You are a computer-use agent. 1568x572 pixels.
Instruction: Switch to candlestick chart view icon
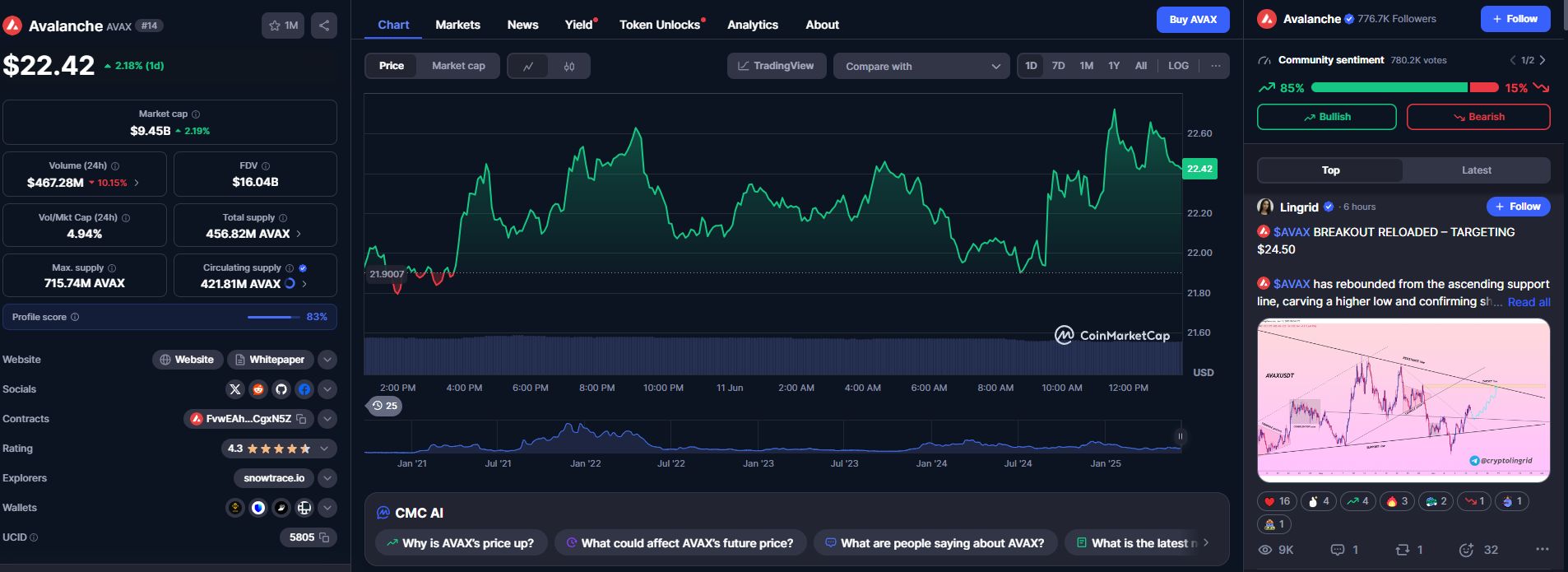click(569, 66)
